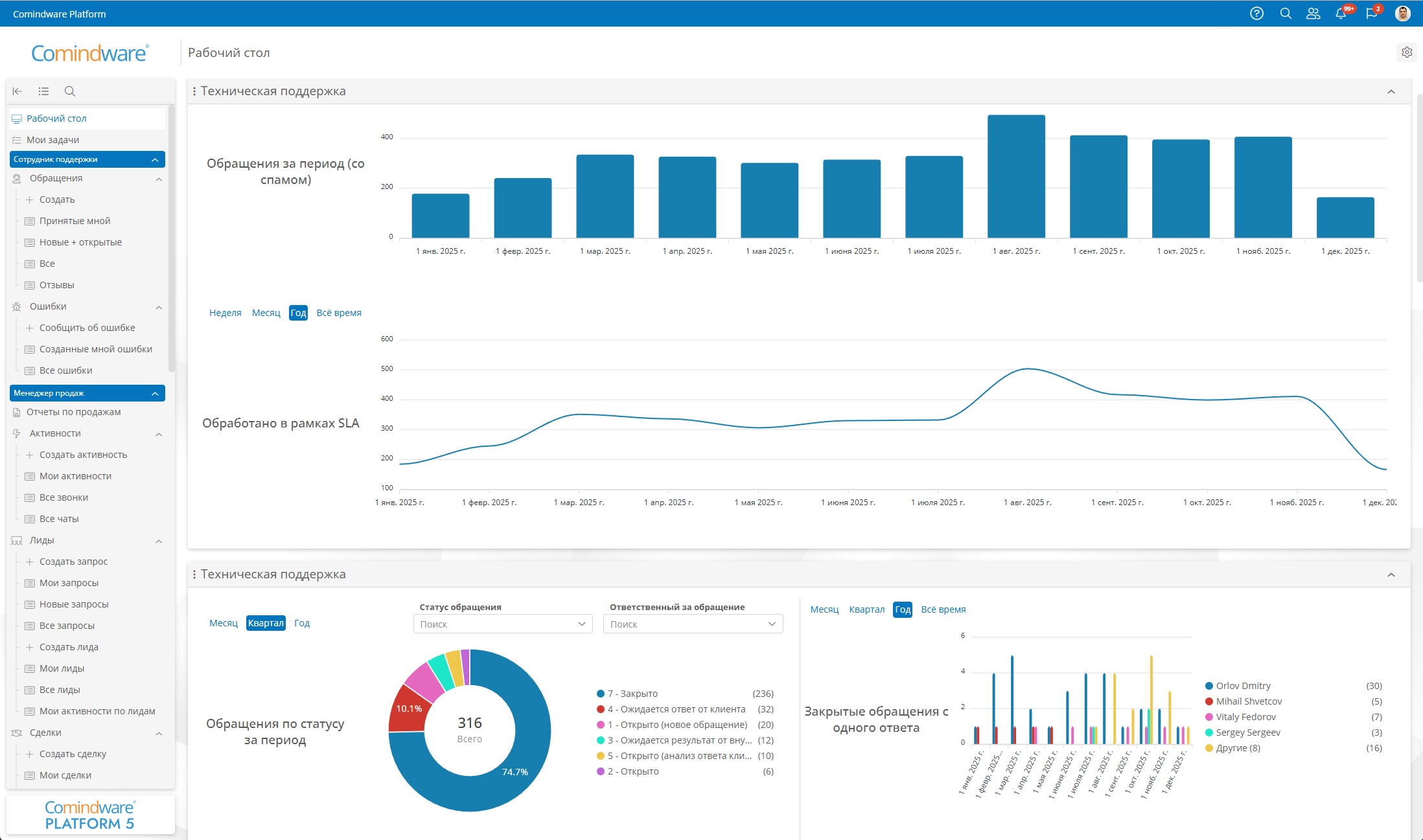Collapse the navigation sidebar arrow icon
1423x840 pixels.
click(x=17, y=91)
